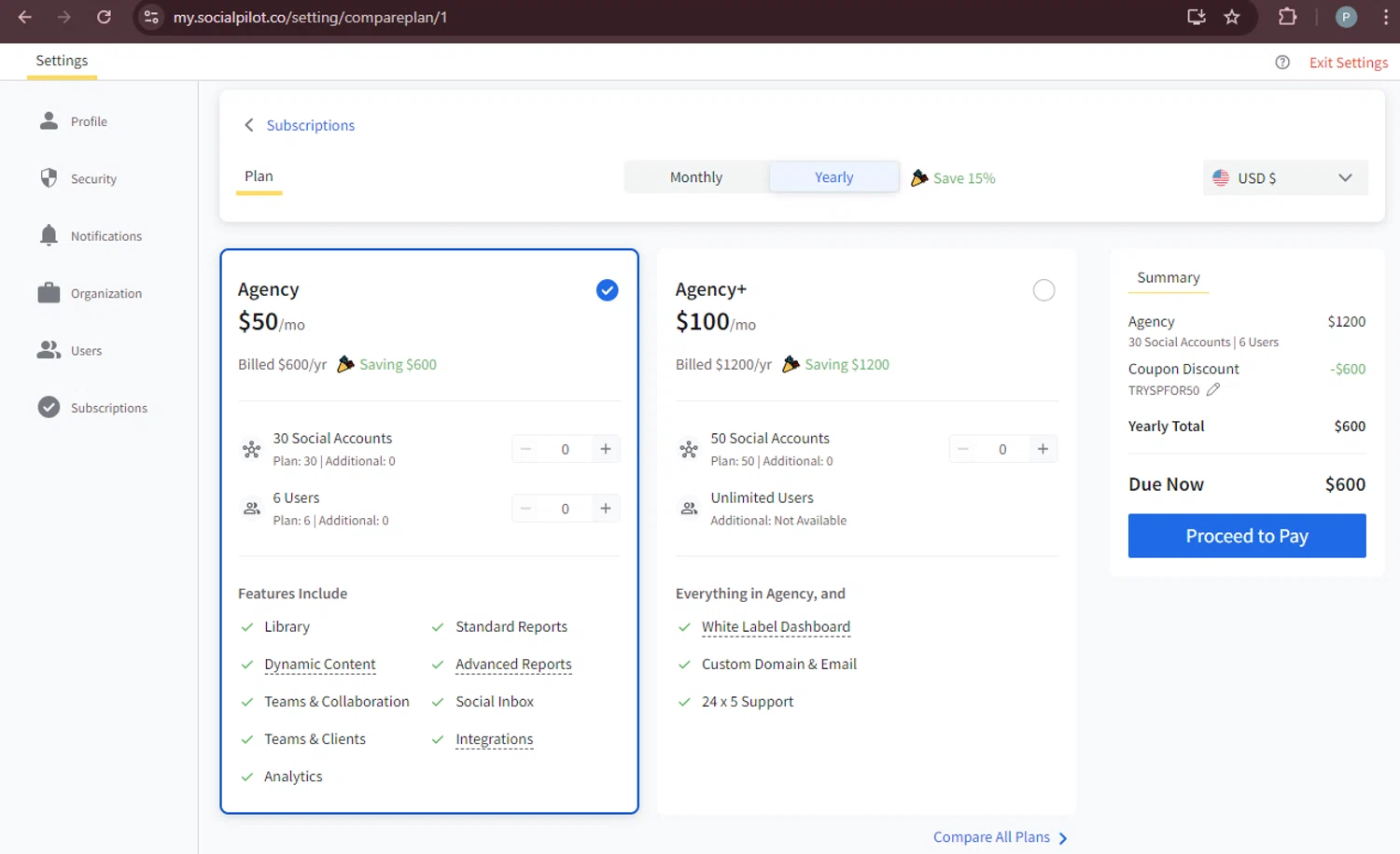This screenshot has width=1400, height=854.
Task: Reload the page with the refresh icon
Action: (104, 17)
